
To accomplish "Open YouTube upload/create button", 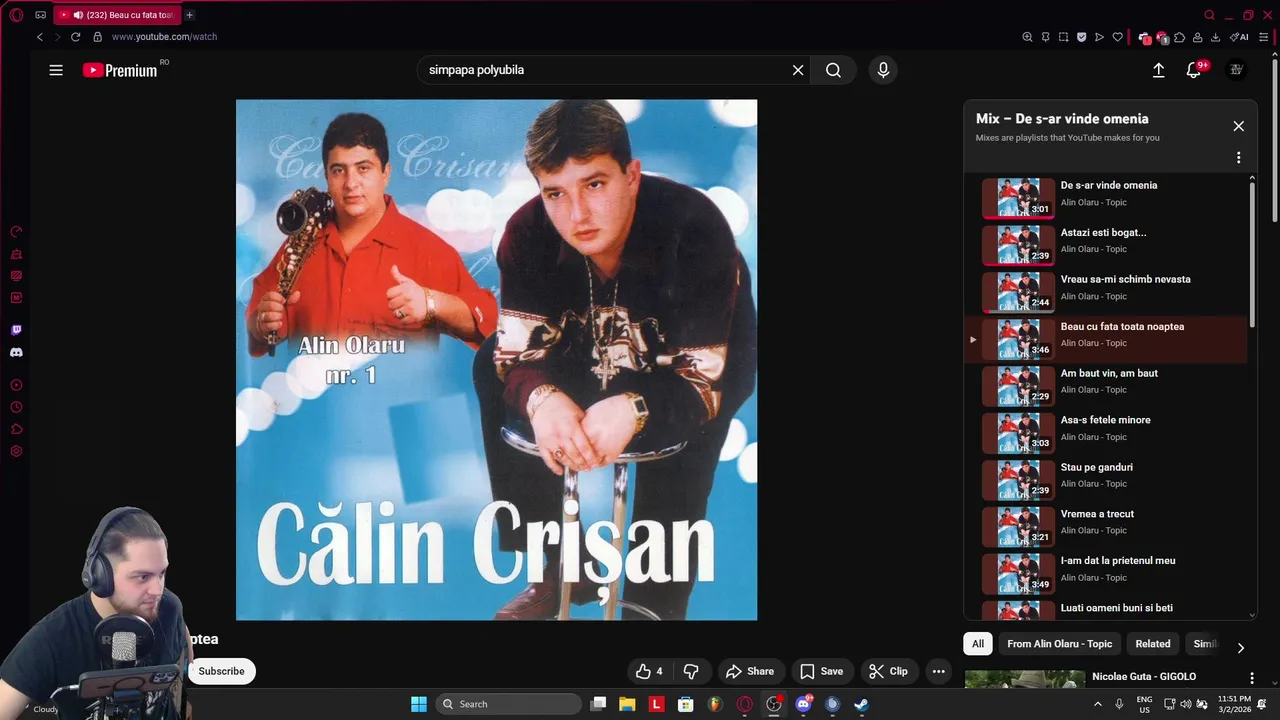I will point(1158,70).
